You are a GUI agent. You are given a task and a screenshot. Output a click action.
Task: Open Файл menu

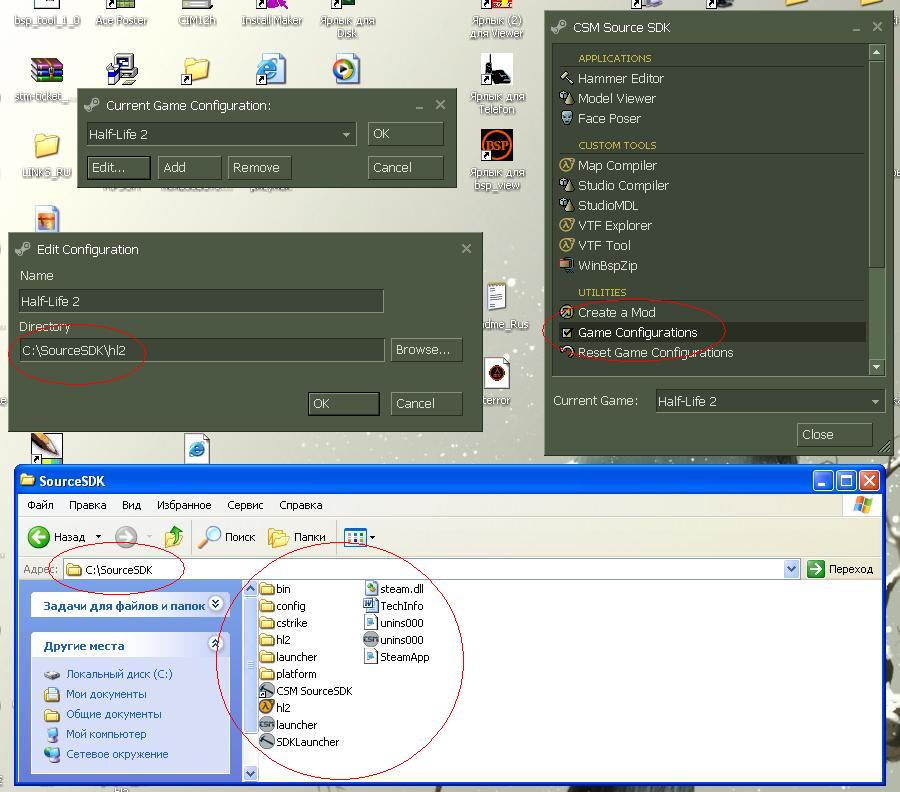(x=40, y=505)
